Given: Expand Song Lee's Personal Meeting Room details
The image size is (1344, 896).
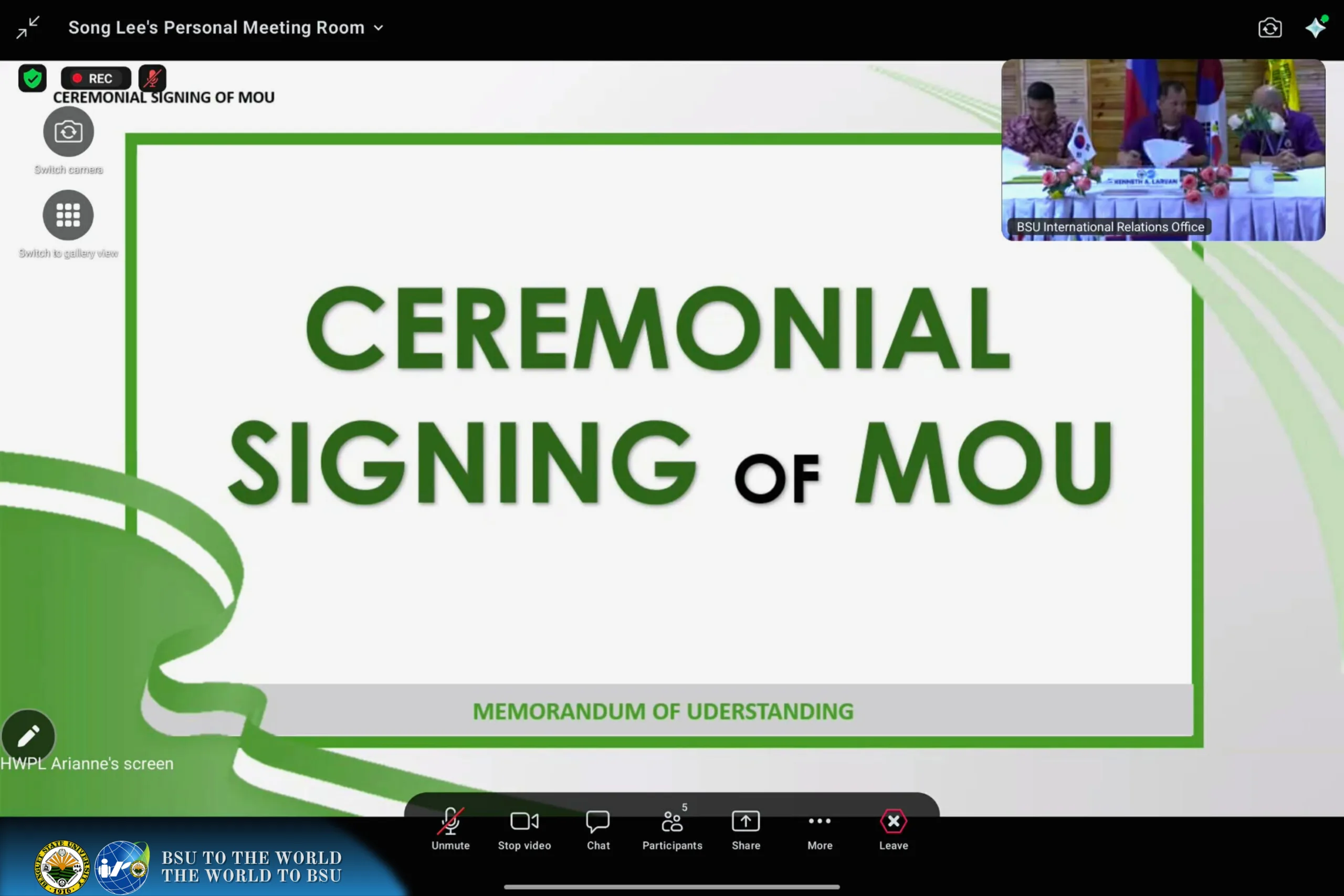Looking at the screenshot, I should [379, 27].
